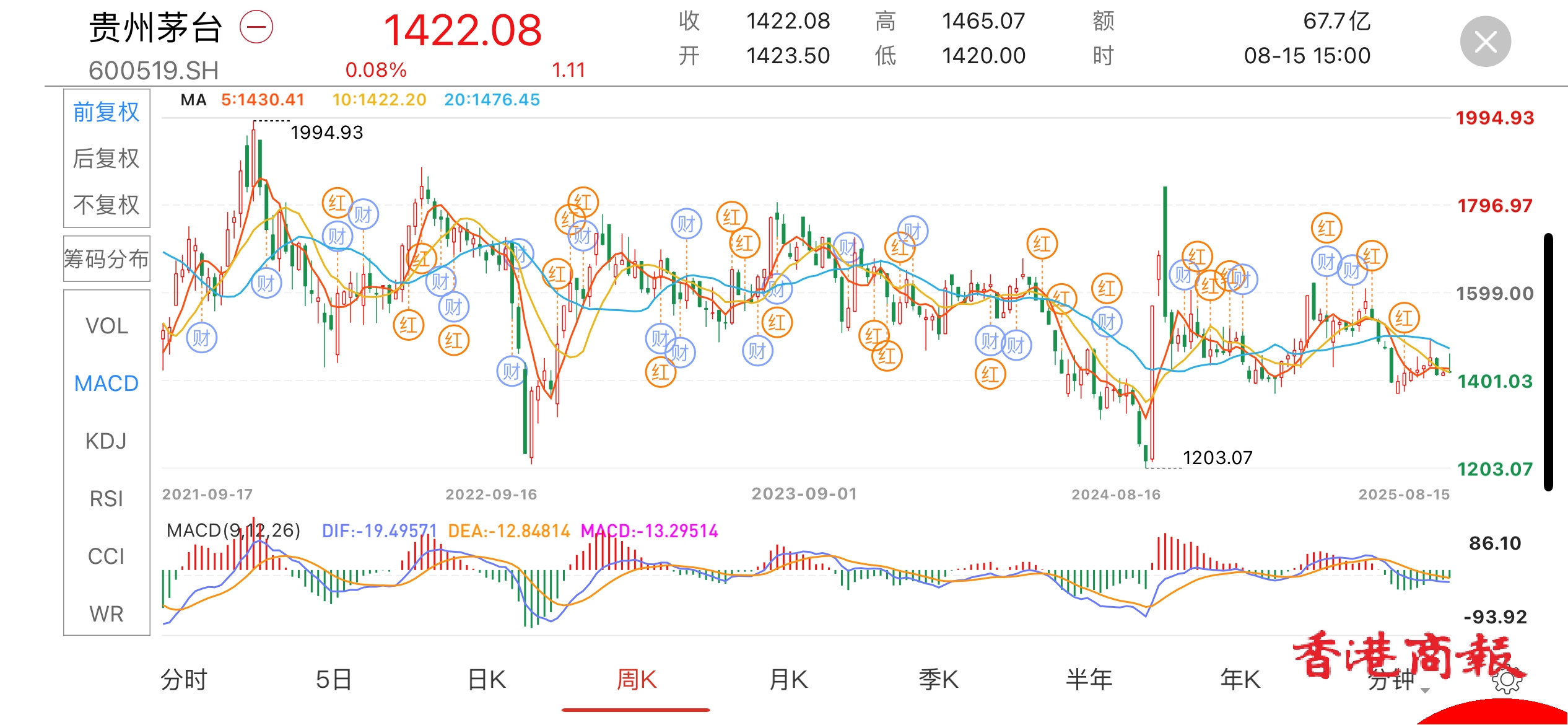Viewport: 1568px width, 725px height.
Task: Select the VOL indicator in the sidebar
Action: tap(105, 325)
